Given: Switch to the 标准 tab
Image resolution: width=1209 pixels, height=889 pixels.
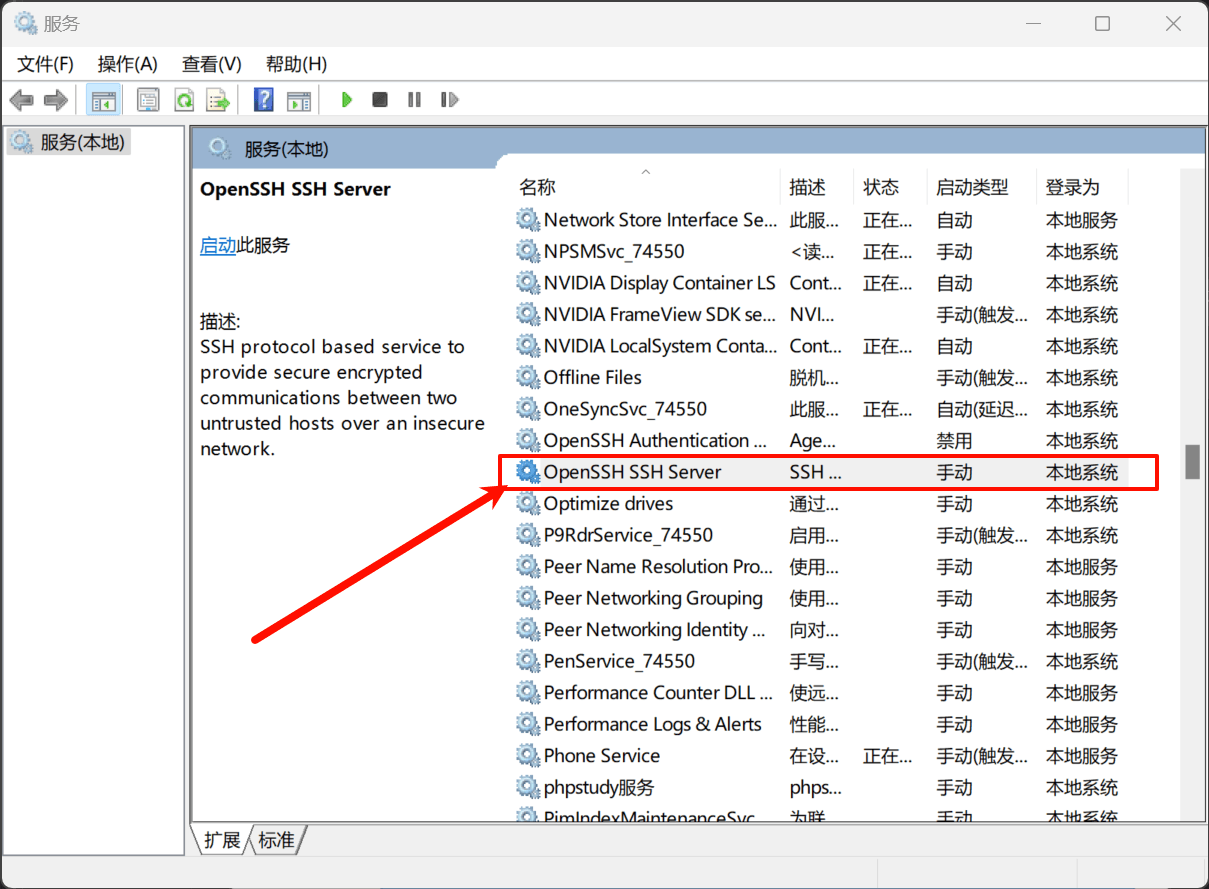Looking at the screenshot, I should point(277,840).
